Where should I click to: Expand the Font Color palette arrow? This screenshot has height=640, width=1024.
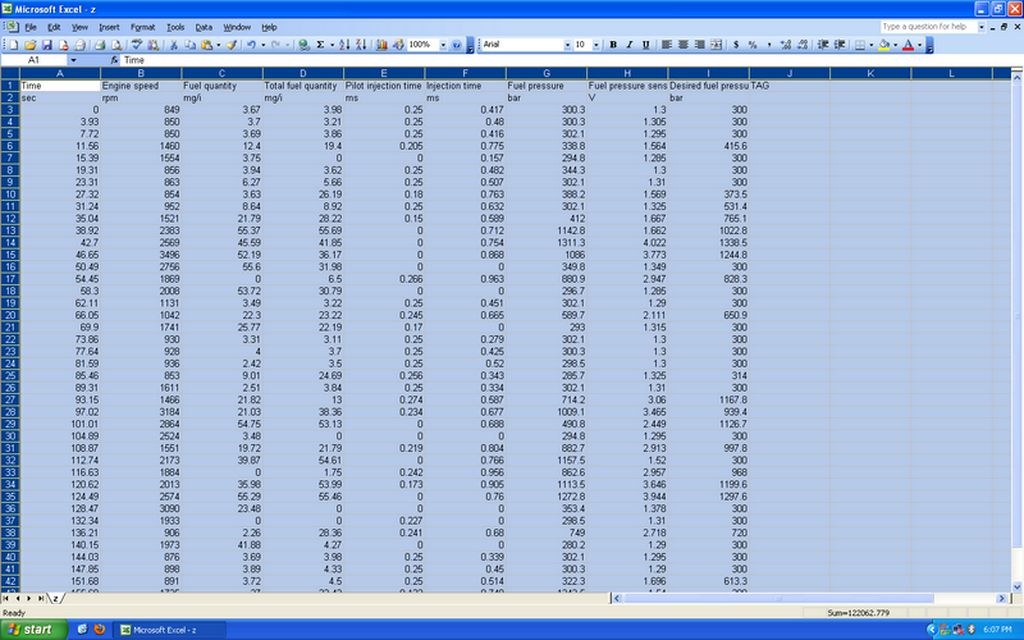(x=920, y=44)
